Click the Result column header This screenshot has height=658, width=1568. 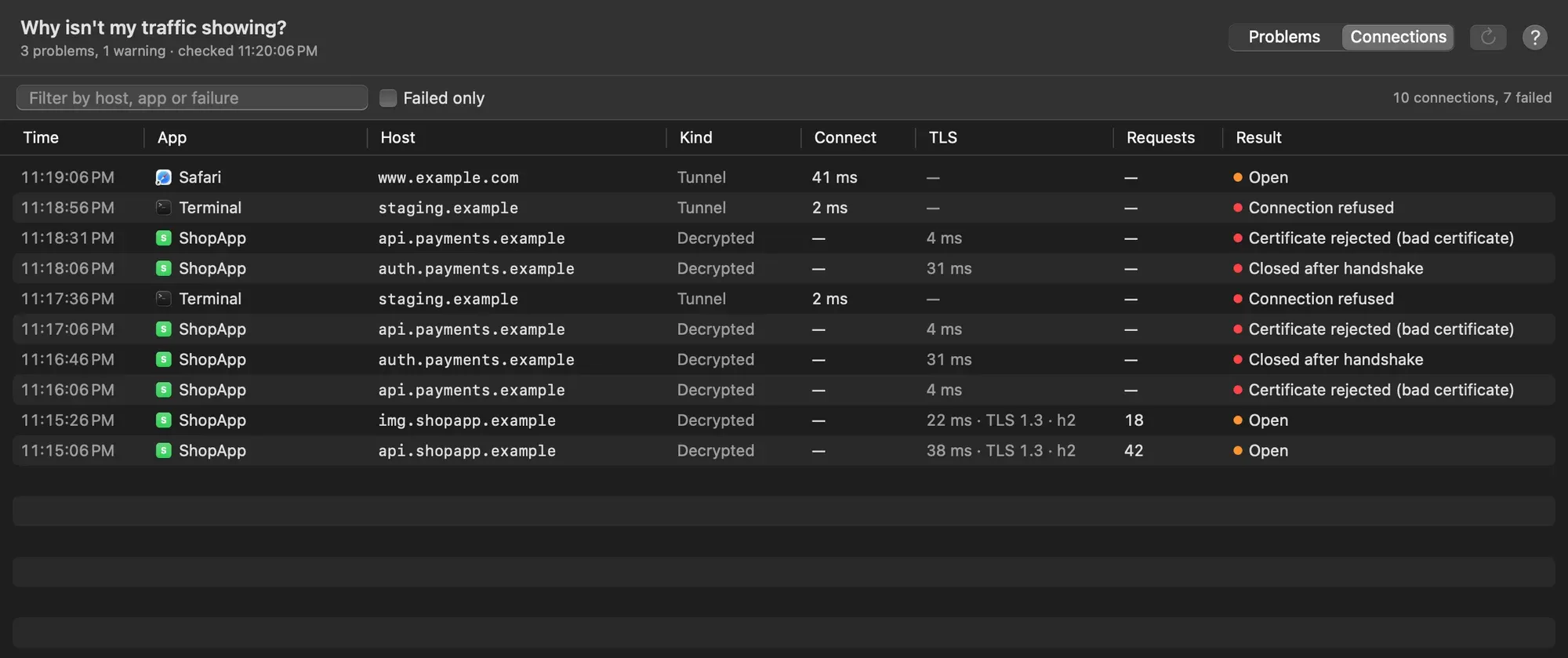tap(1258, 137)
